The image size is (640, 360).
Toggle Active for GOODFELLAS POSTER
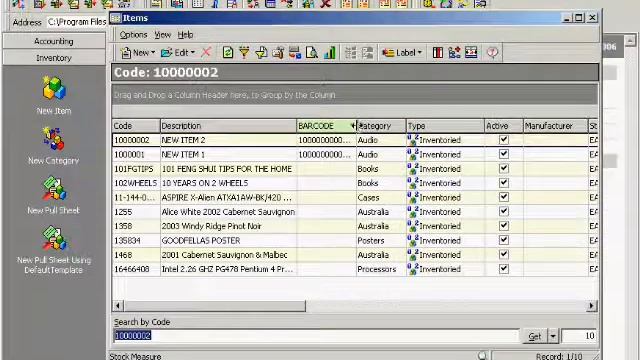point(504,240)
